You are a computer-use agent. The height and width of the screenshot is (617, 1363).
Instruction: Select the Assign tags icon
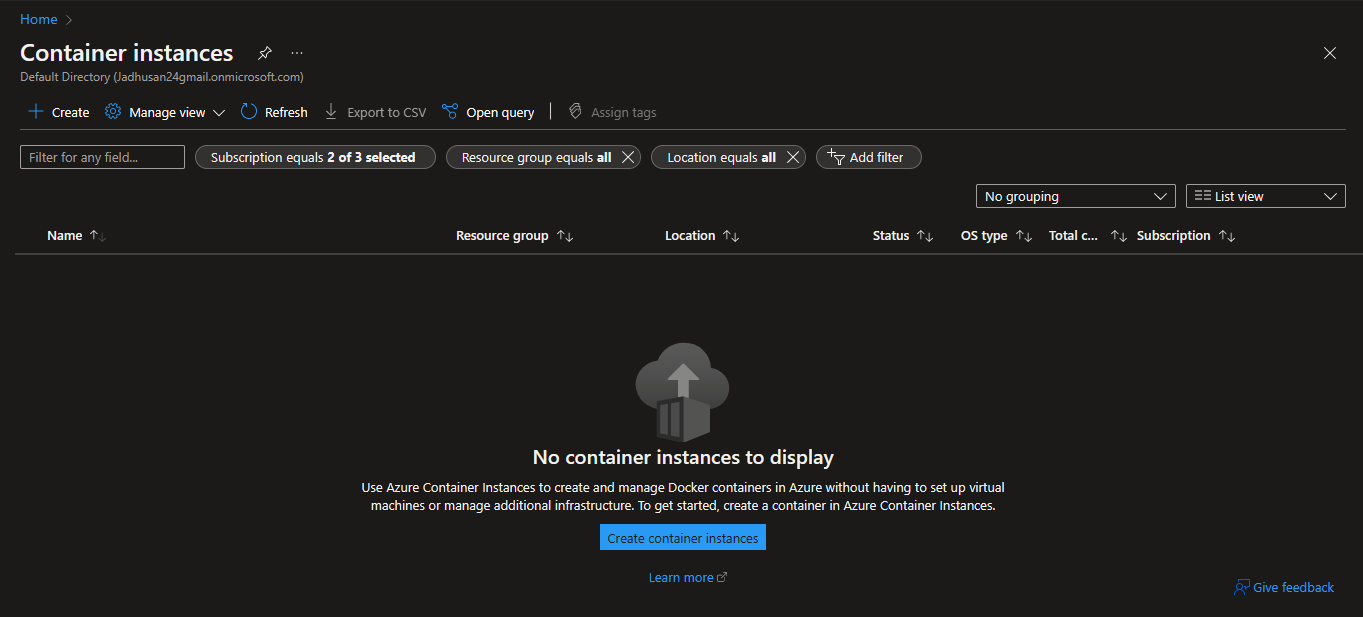(x=575, y=111)
